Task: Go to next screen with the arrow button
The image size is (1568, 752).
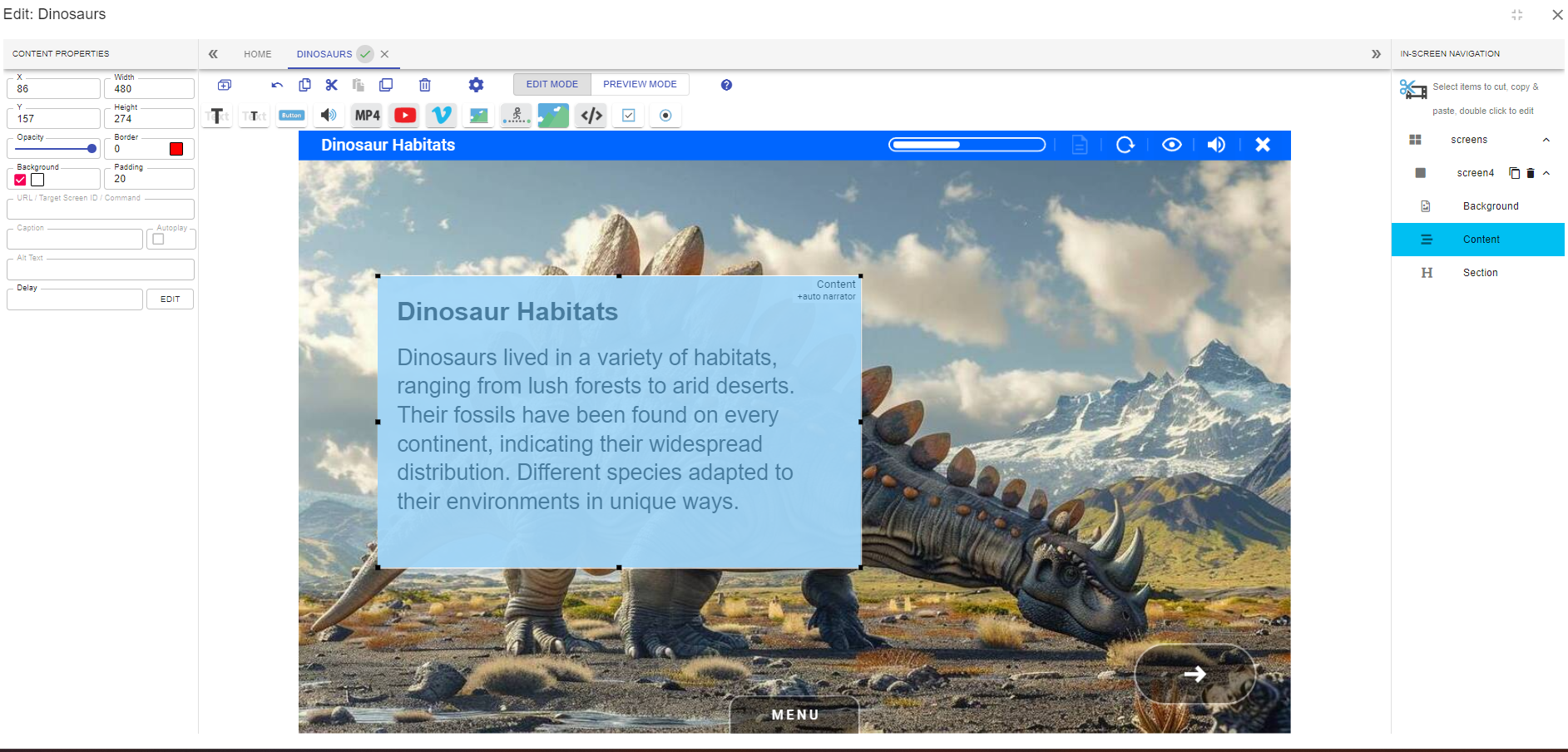Action: [1195, 674]
